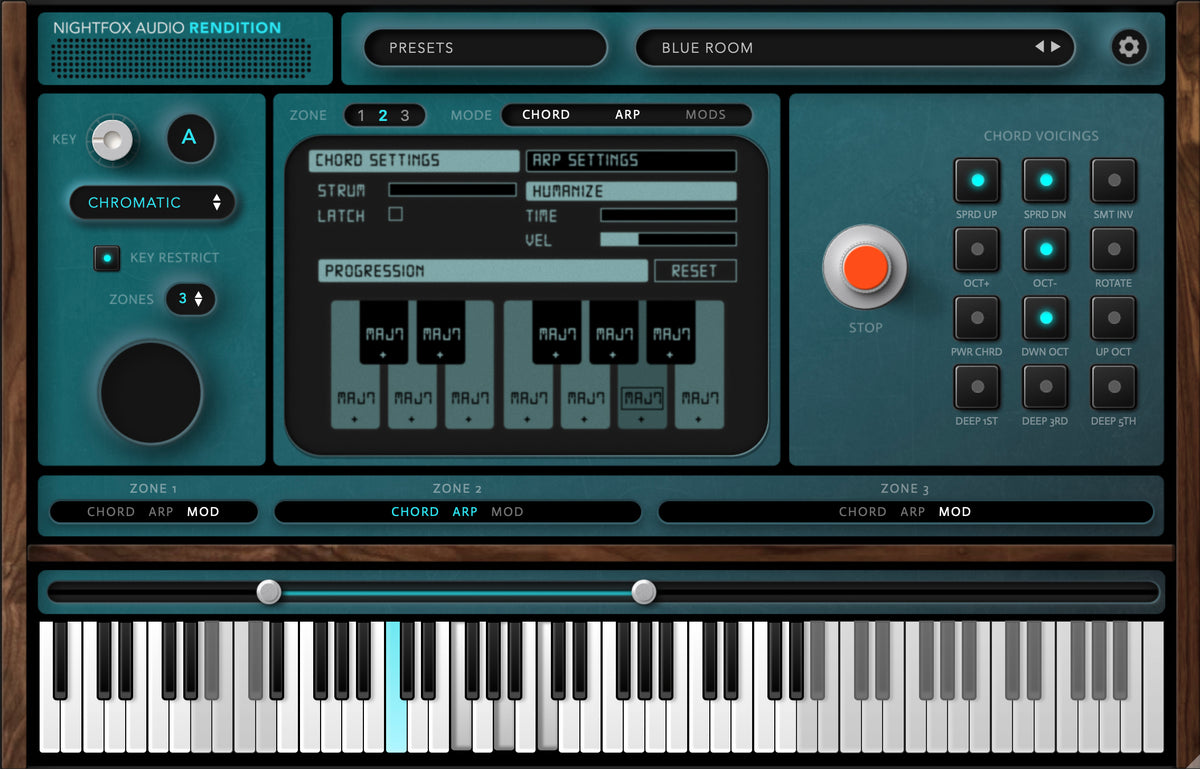This screenshot has height=769, width=1200.
Task: Toggle ARP in Zone 3 strip
Action: [913, 512]
